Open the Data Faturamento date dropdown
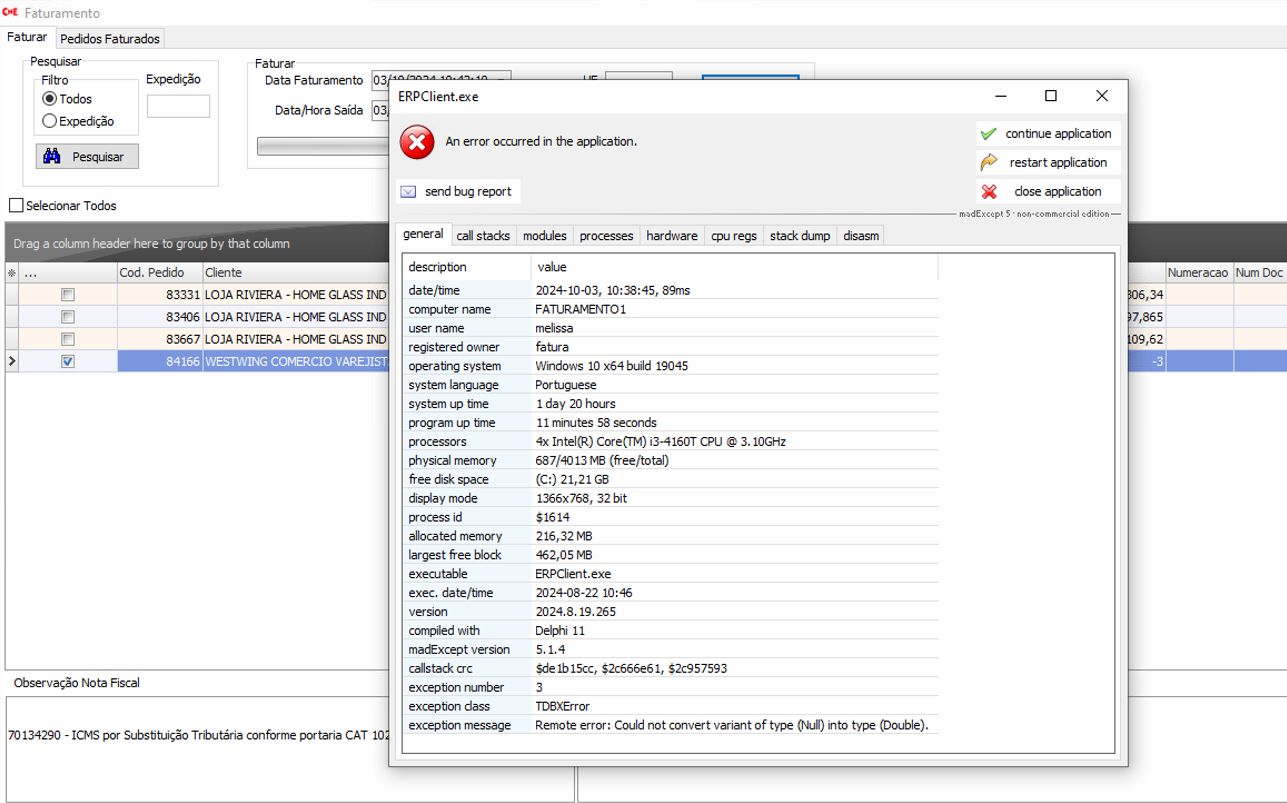1287x803 pixels. tap(502, 80)
